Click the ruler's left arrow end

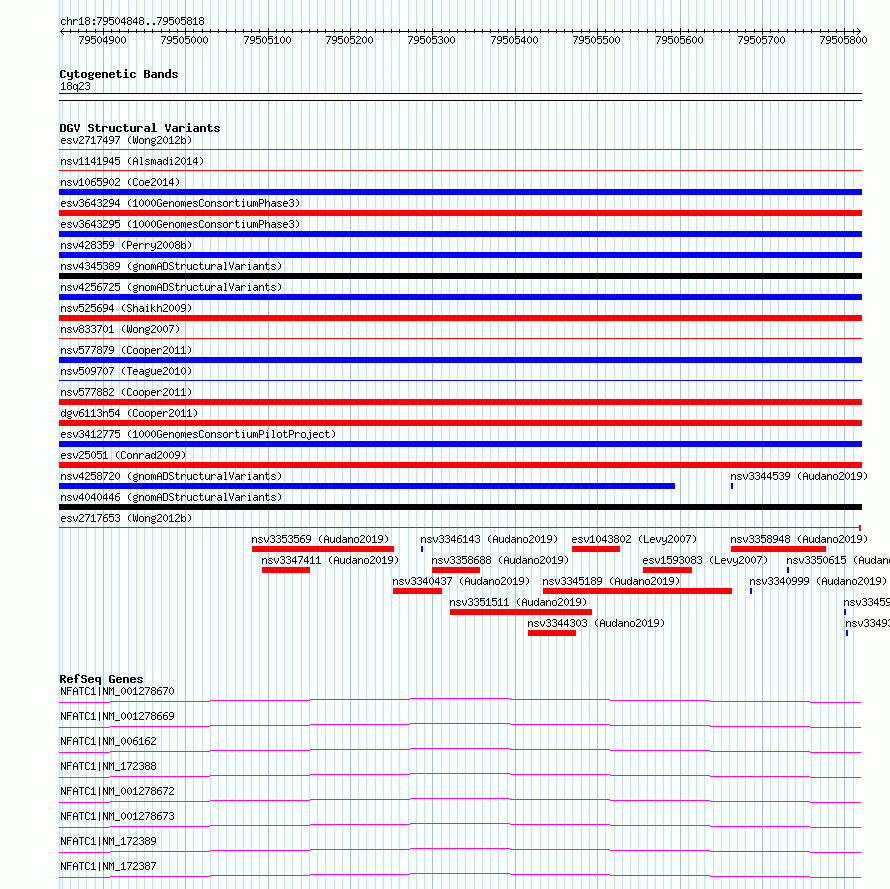pos(62,31)
